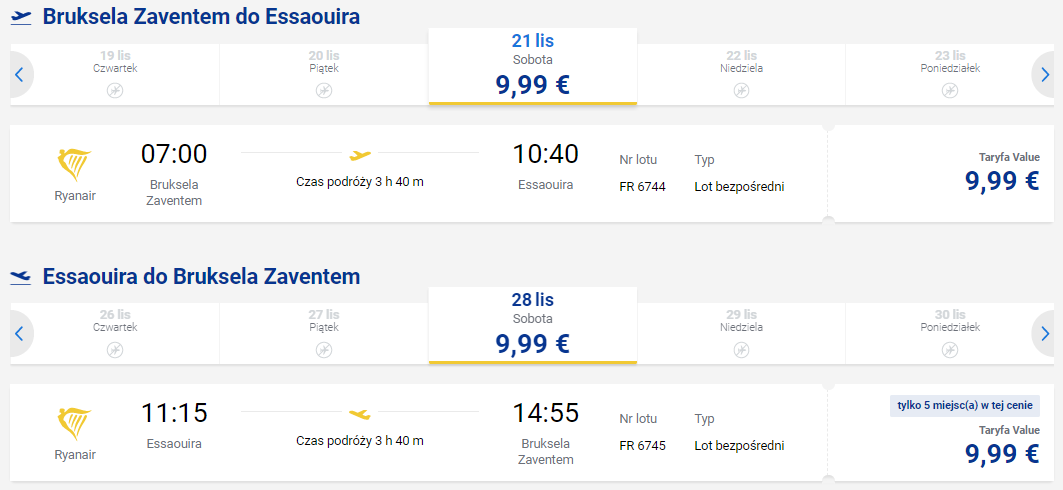
Task: Click the Ryanair harp logo on return flight
Action: (x=75, y=426)
